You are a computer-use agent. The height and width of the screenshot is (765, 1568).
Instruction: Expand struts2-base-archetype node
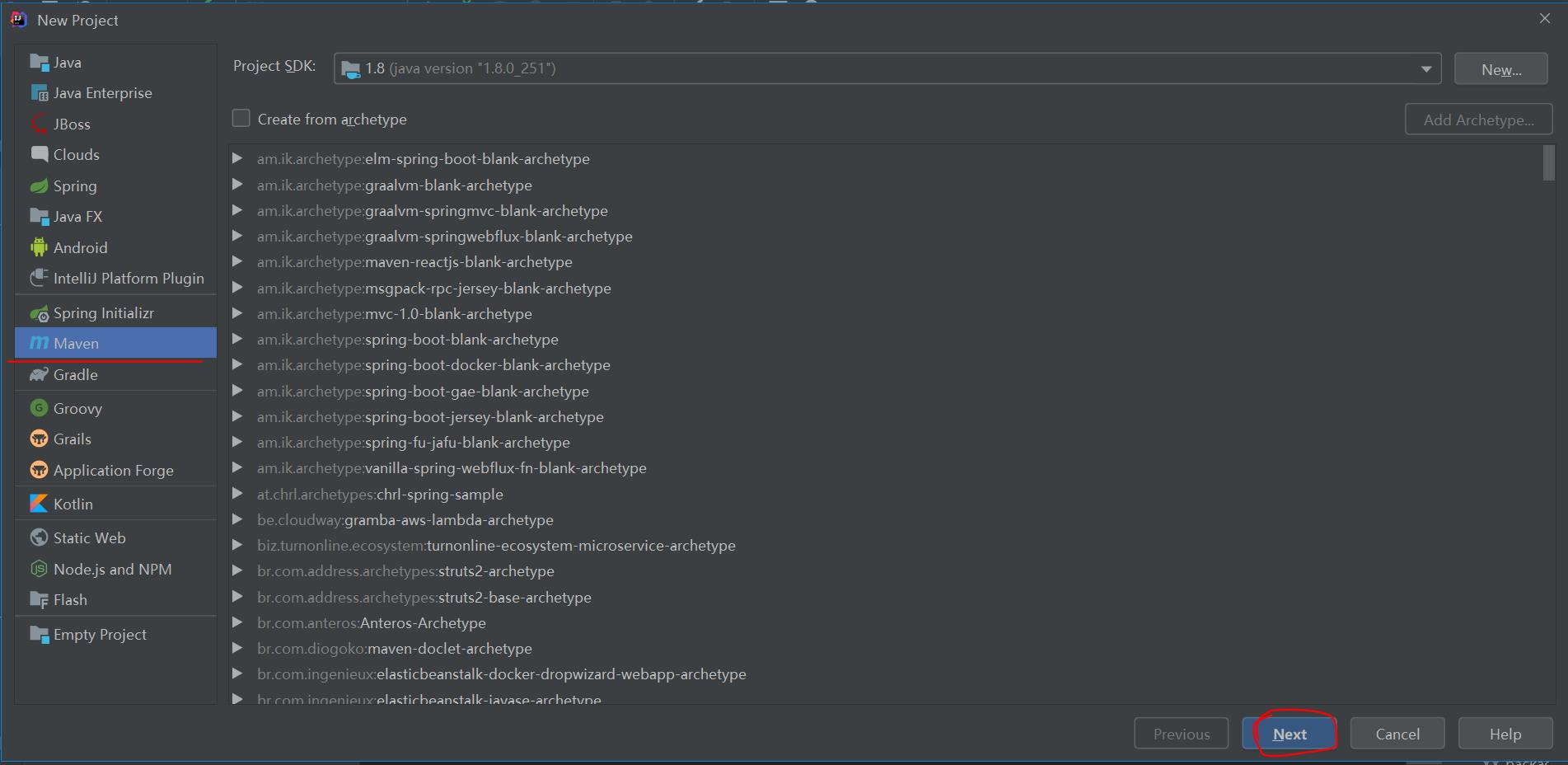click(x=237, y=597)
